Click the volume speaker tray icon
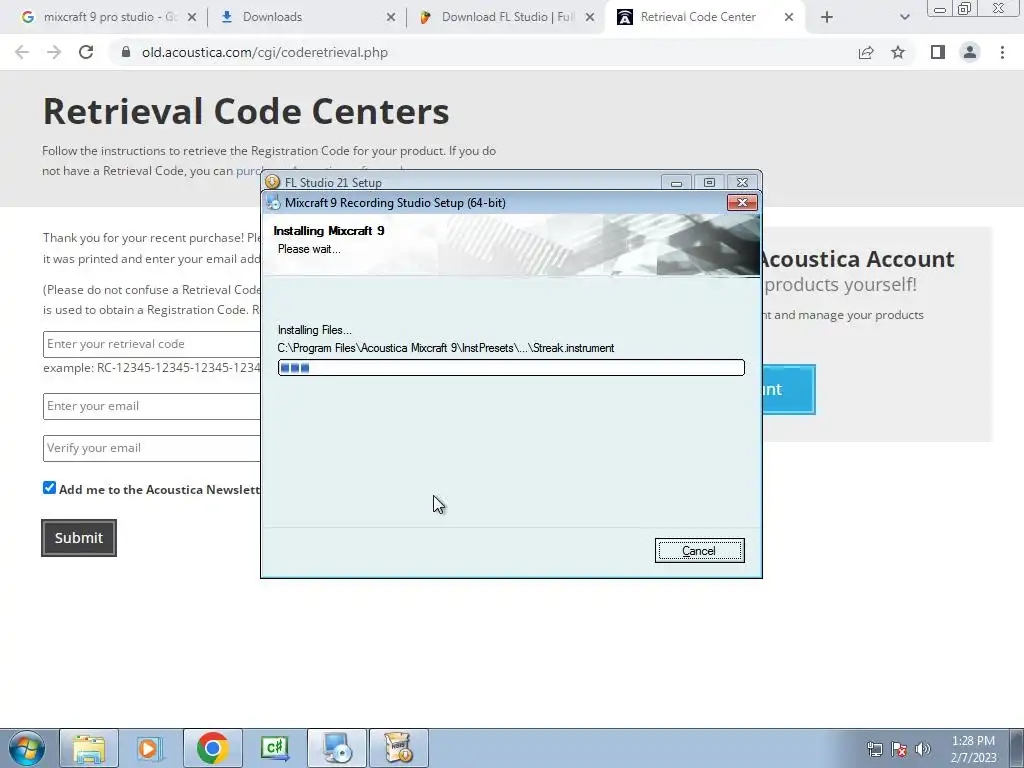Screen dimensions: 1024x768 click(923, 749)
